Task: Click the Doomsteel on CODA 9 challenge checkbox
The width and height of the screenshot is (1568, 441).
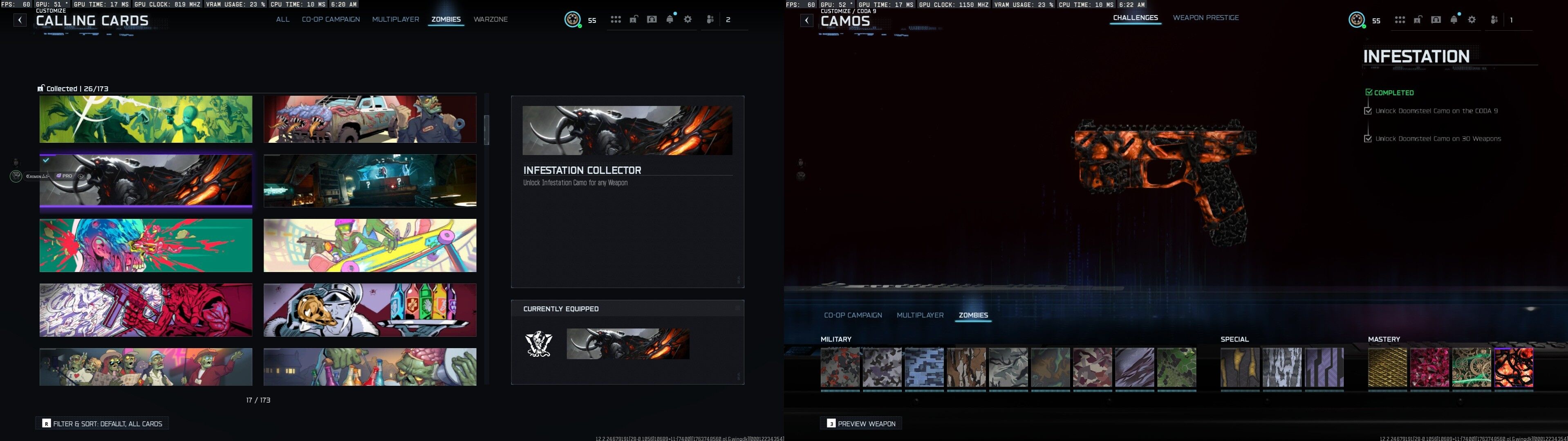Action: (x=1369, y=111)
